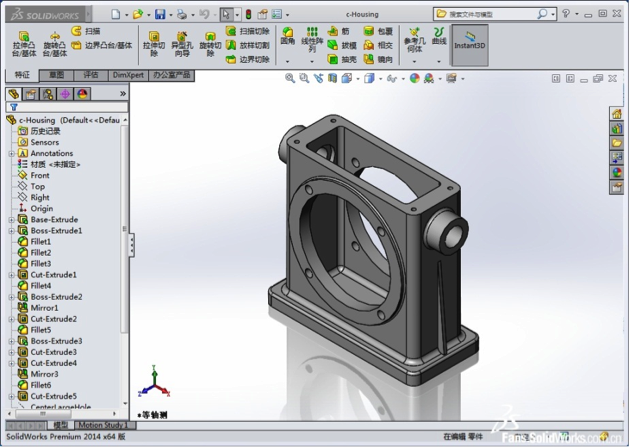629x447 pixels.
Task: Click the Edit Appearance color ball icon
Action: [x=415, y=78]
